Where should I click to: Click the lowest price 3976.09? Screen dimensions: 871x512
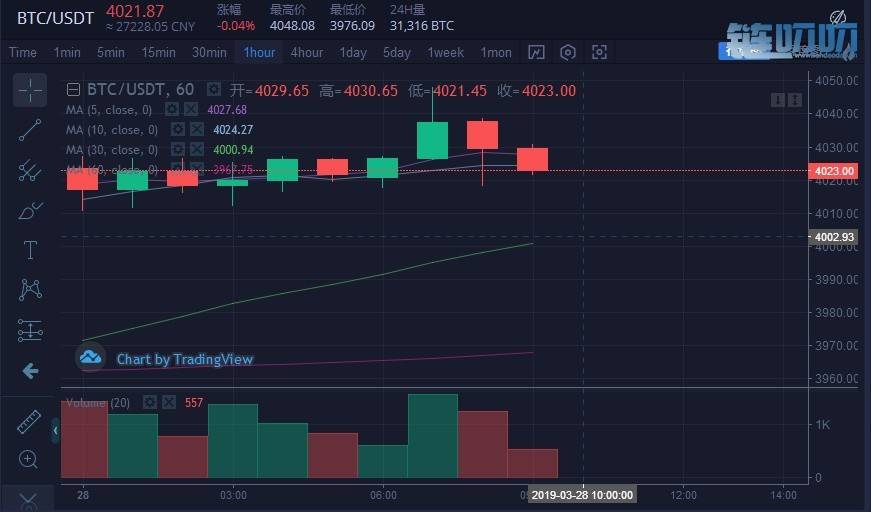[x=352, y=26]
